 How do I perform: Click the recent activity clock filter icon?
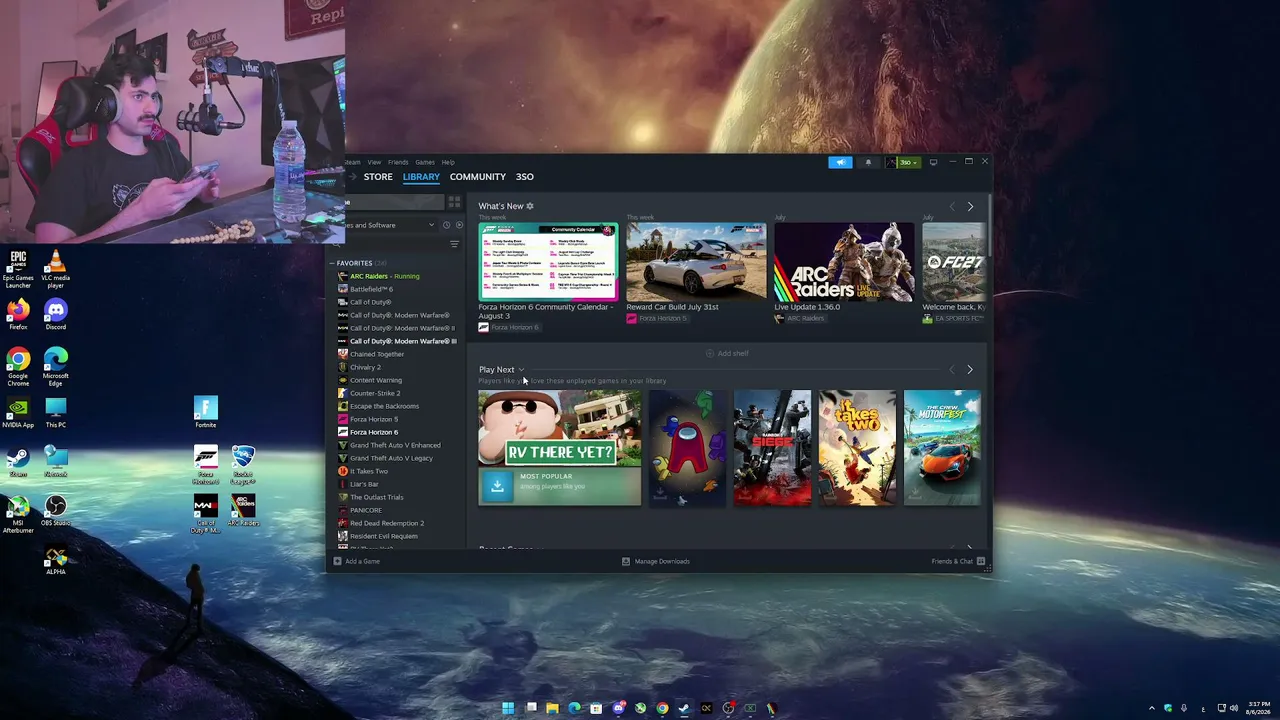[446, 225]
